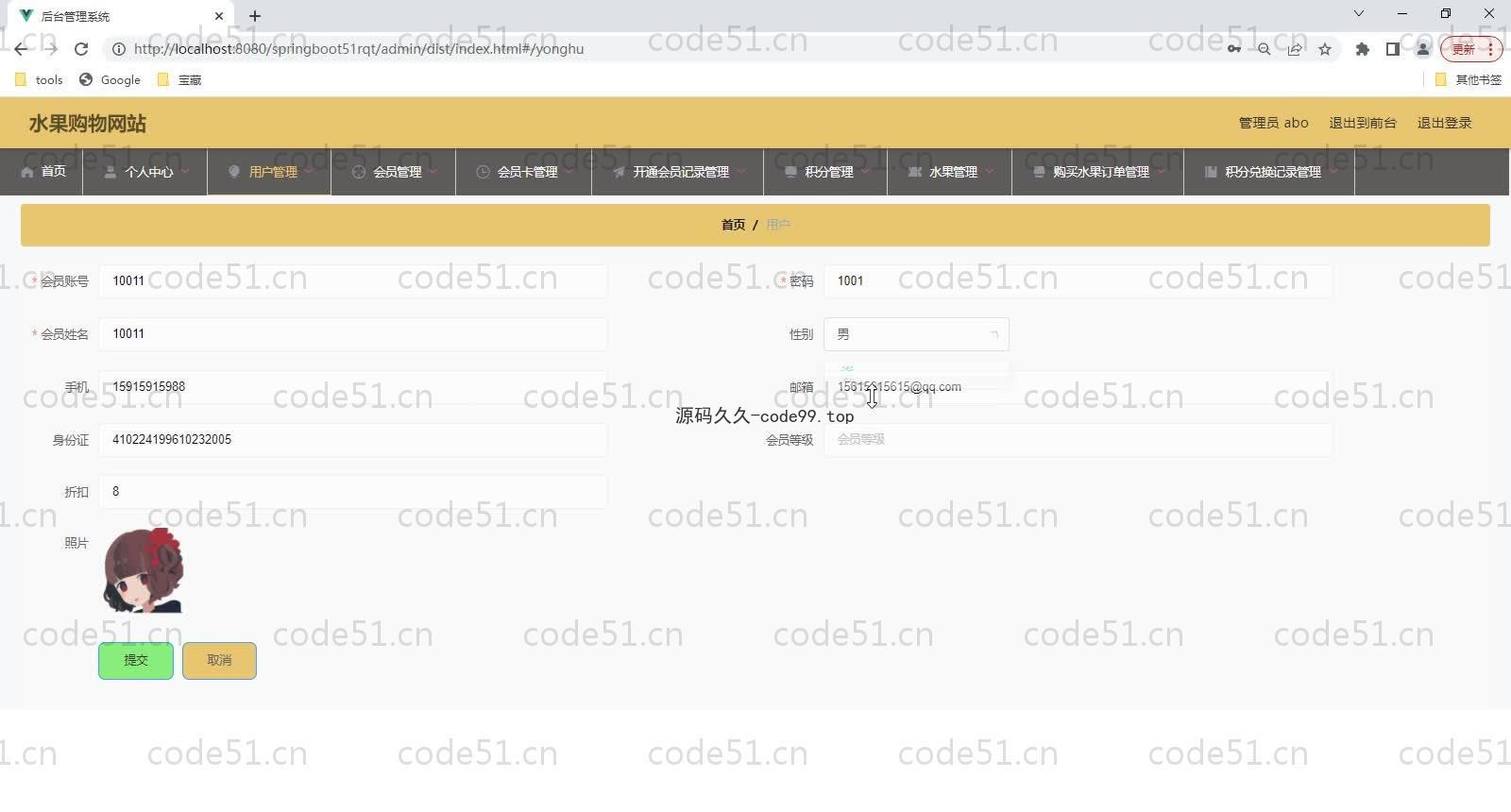Click the 折扣 input field
This screenshot has width=1511, height=812.
pyautogui.click(x=352, y=492)
